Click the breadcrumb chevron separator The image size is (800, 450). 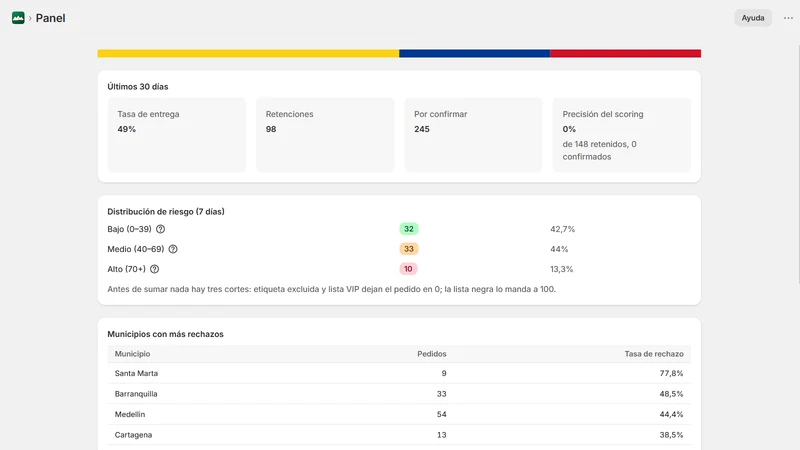(30, 18)
